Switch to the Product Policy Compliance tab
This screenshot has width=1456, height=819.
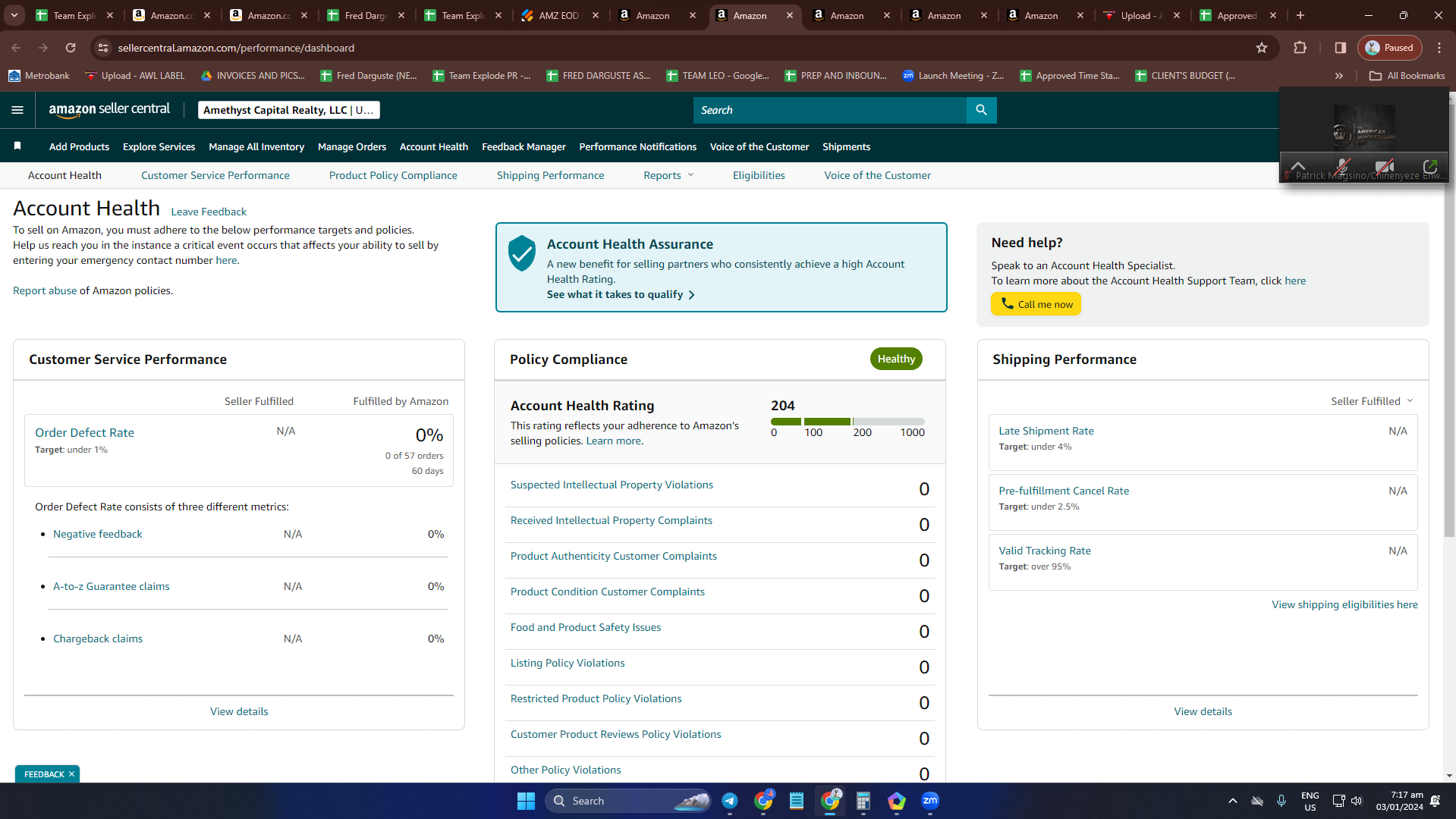click(393, 175)
